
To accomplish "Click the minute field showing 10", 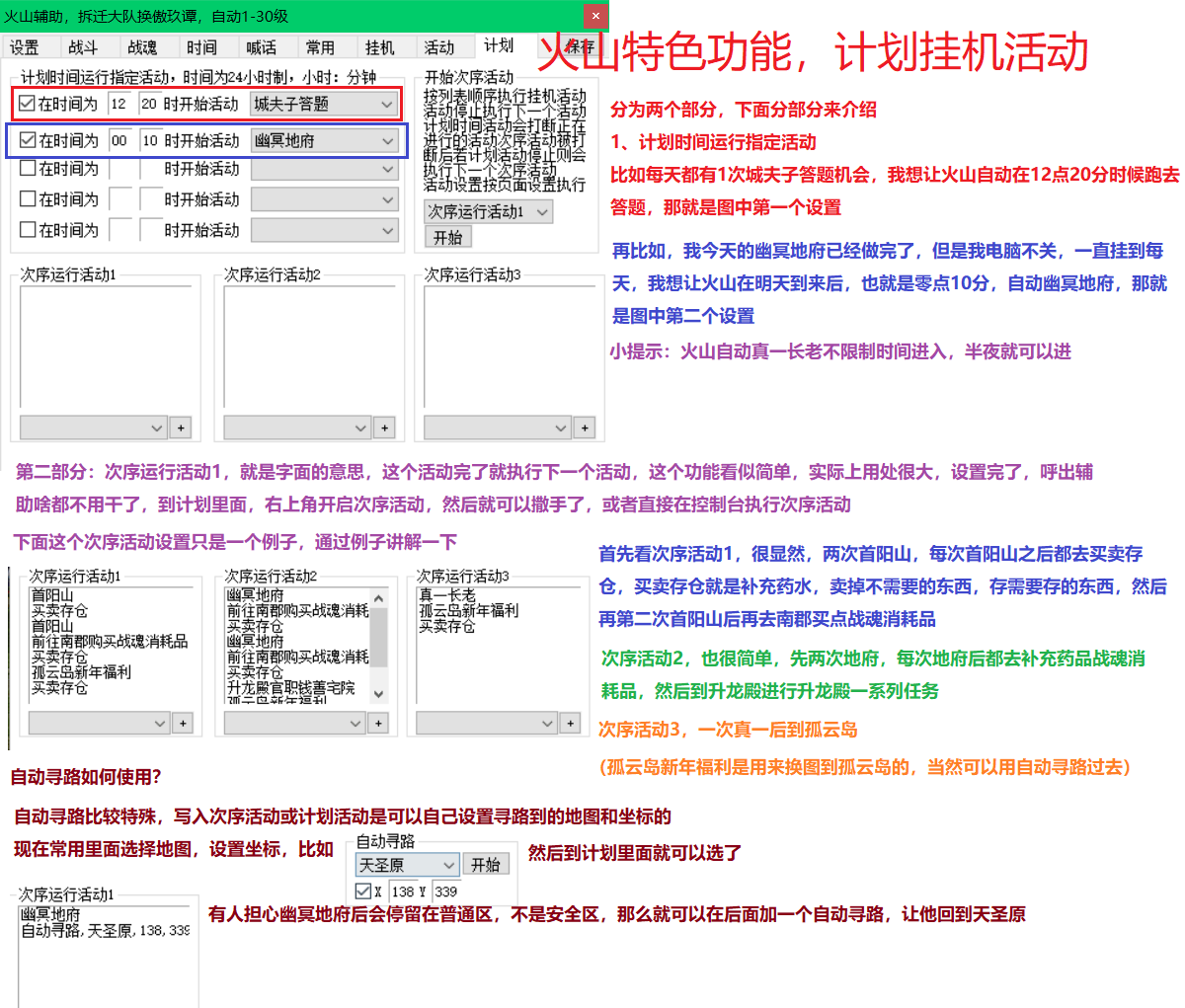I will [x=150, y=140].
